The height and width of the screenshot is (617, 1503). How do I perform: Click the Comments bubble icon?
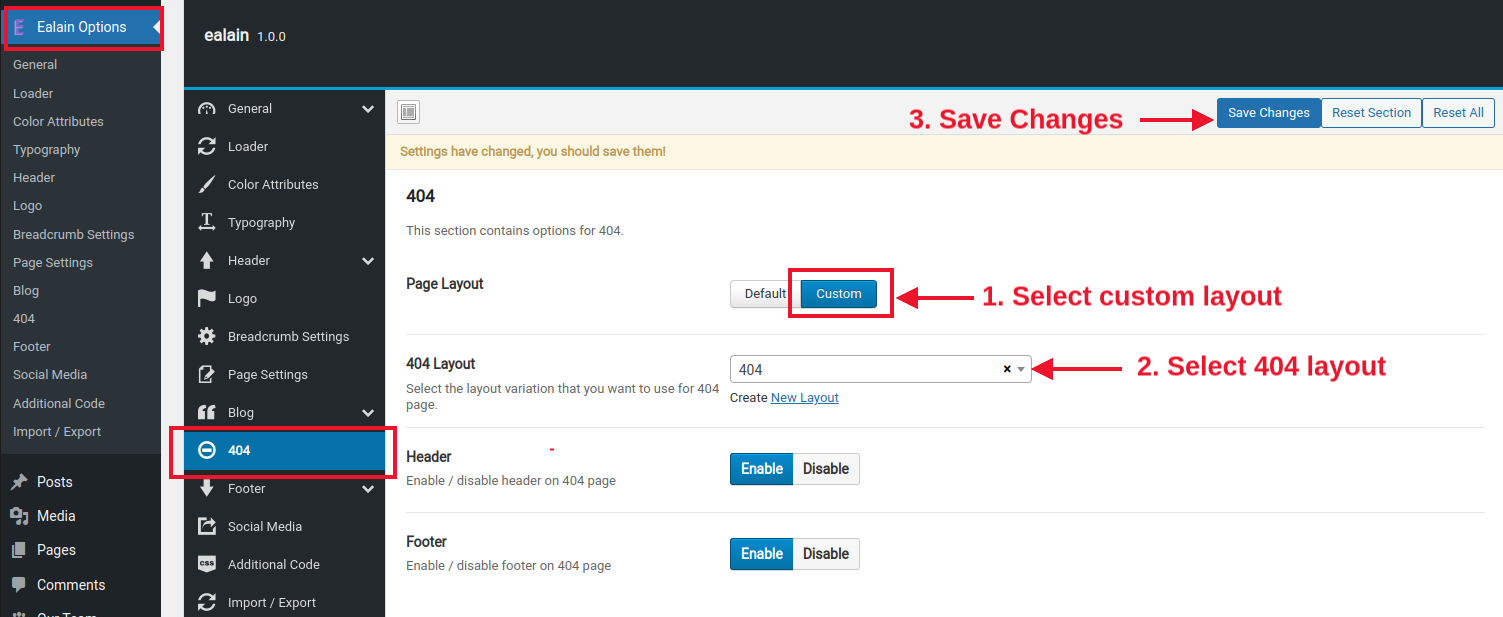coord(18,585)
